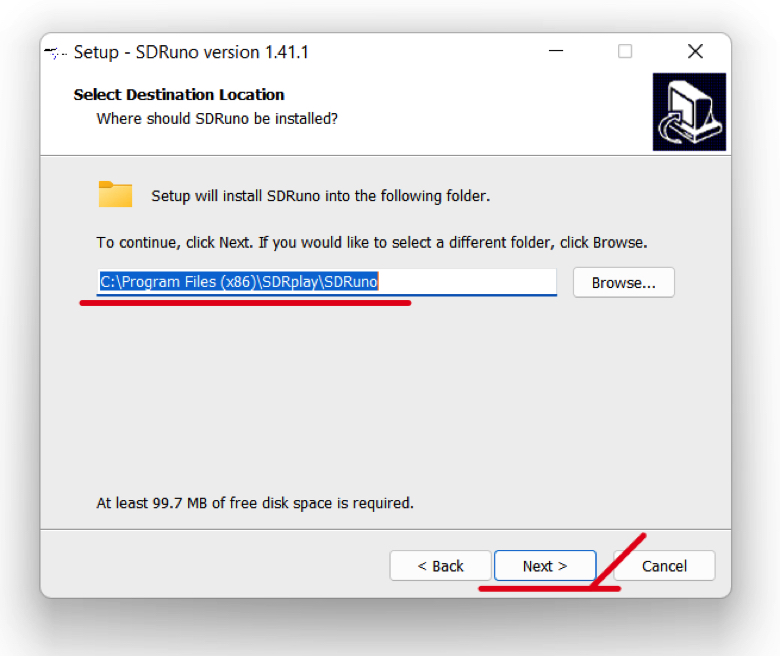Click the disabled maximize box icon
Viewport: 780px width, 656px height.
click(x=625, y=51)
